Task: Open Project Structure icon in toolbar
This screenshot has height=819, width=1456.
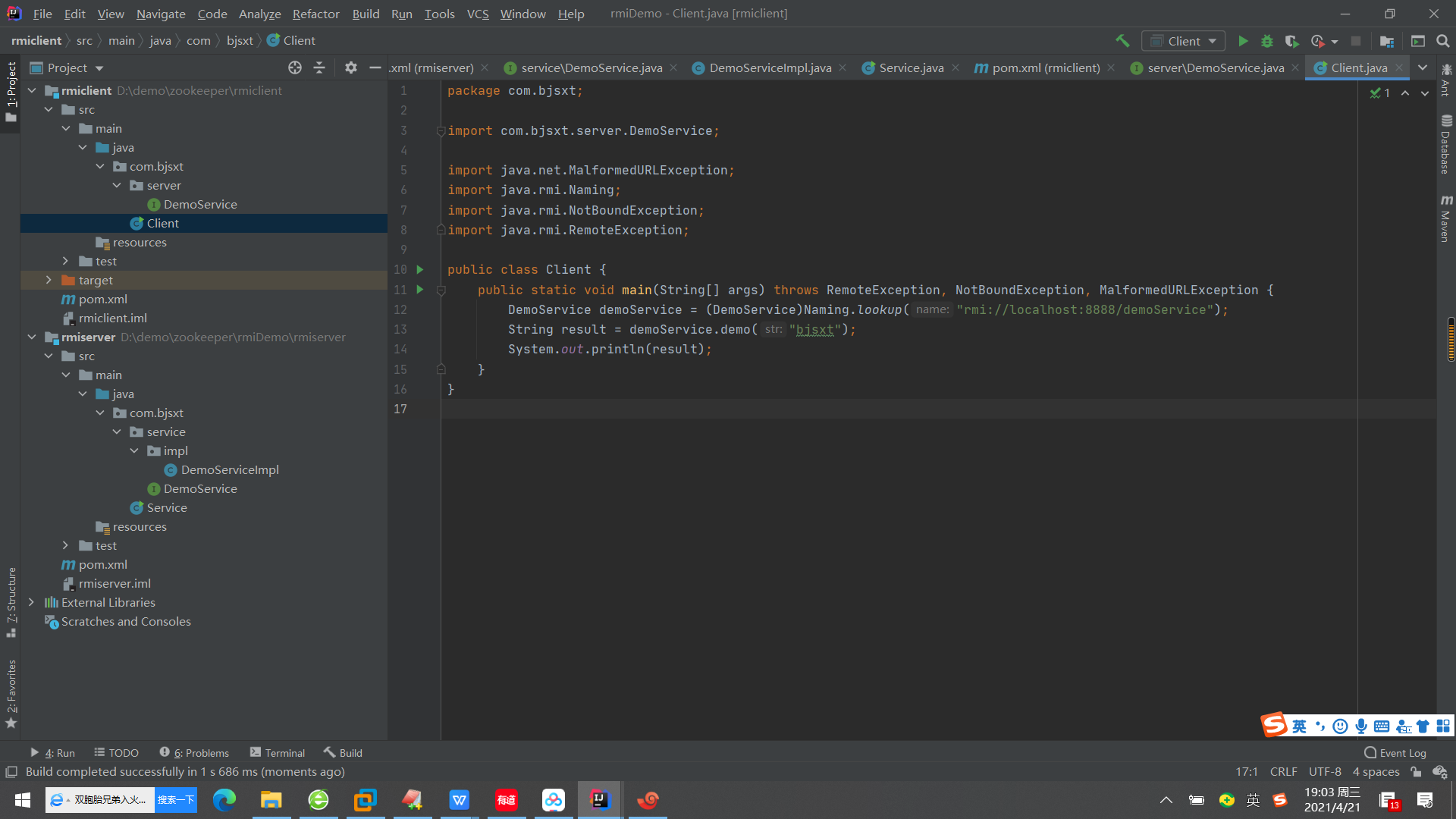Action: click(1387, 41)
